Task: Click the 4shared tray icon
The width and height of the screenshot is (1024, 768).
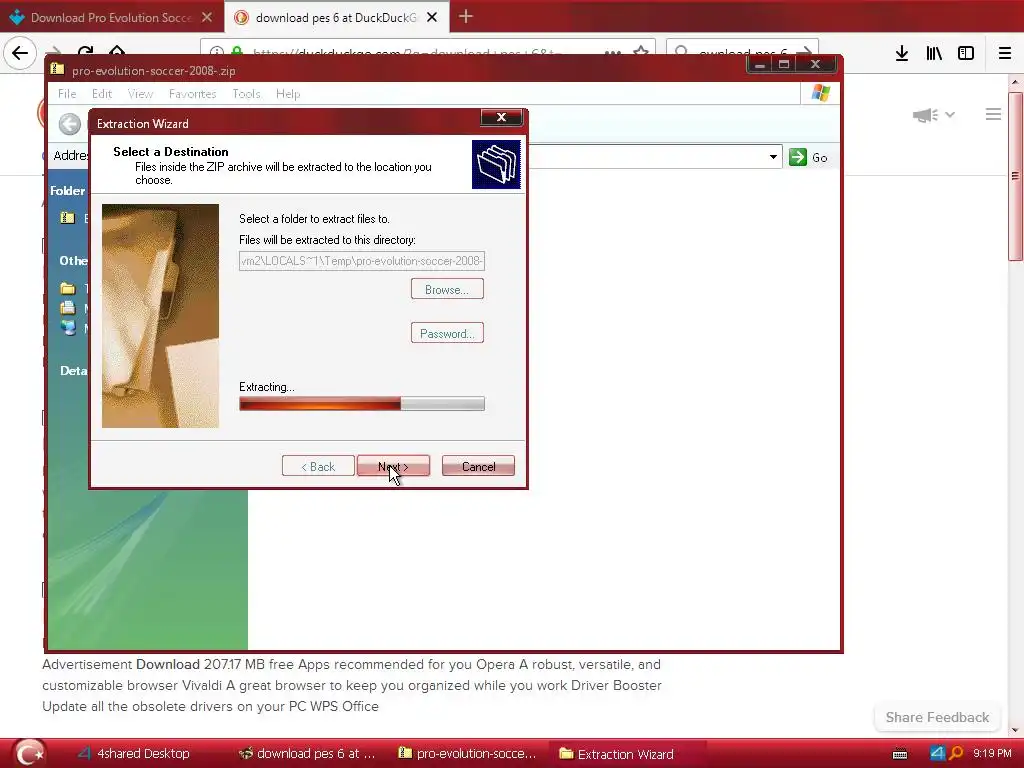Action: 938,753
